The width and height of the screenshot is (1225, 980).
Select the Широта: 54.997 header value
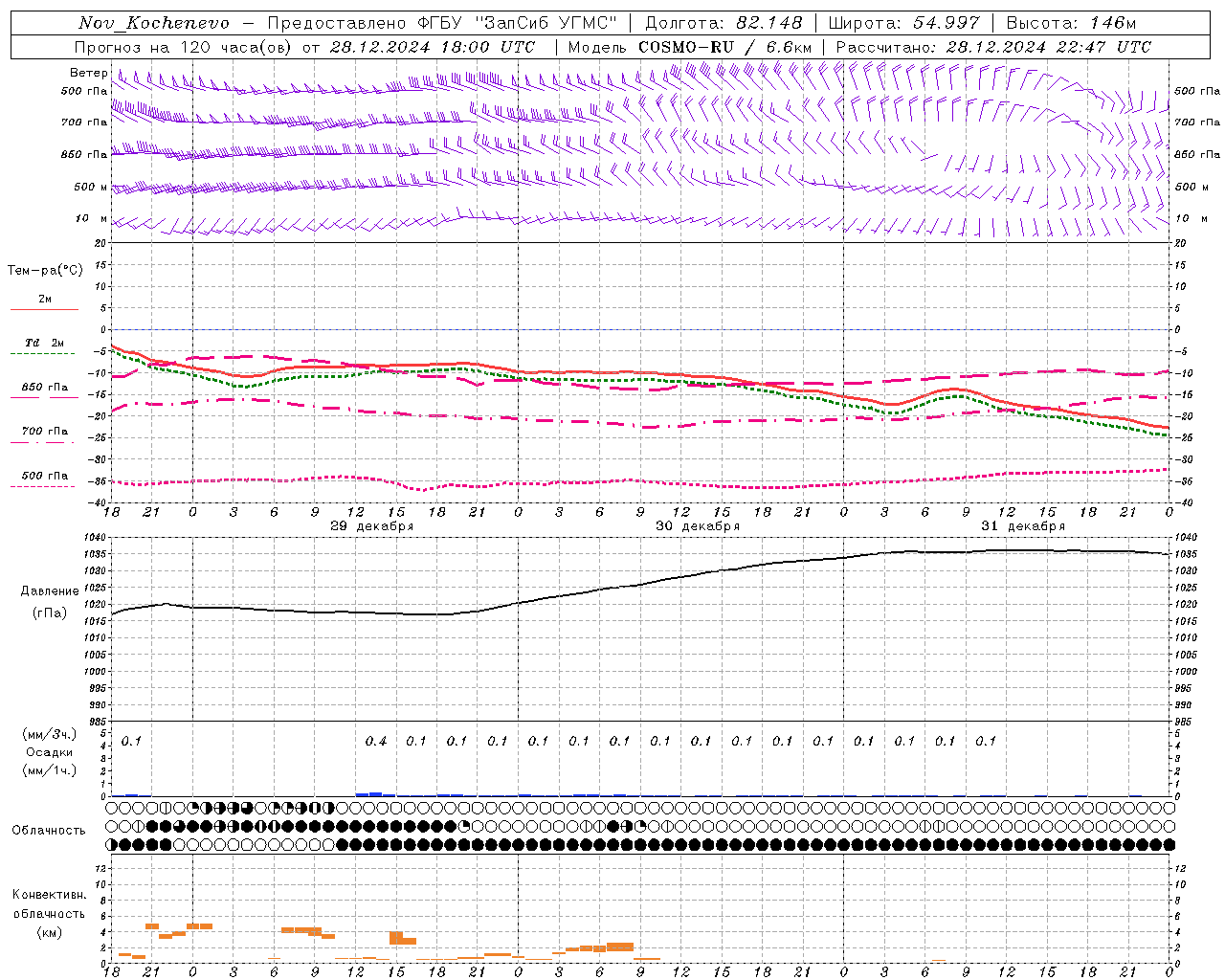(903, 23)
